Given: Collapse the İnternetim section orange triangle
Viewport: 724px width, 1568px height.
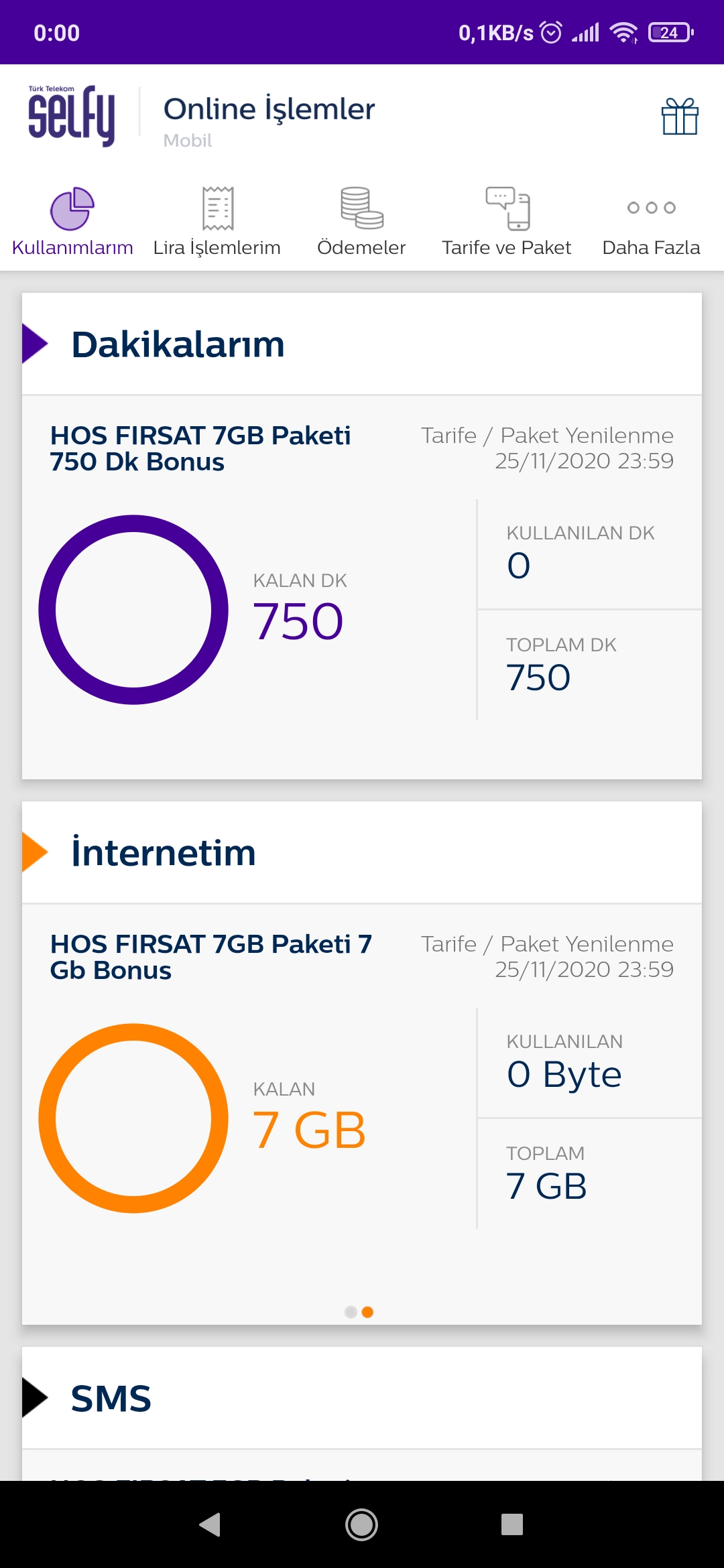Looking at the screenshot, I should click(x=35, y=852).
